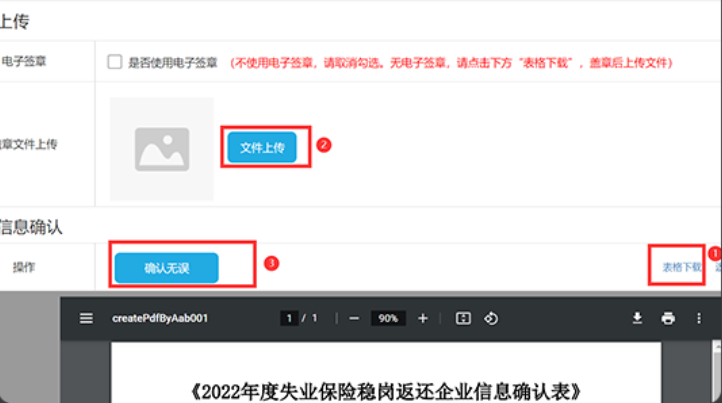Print the PDF with the printer icon
The width and height of the screenshot is (722, 403).
668,318
